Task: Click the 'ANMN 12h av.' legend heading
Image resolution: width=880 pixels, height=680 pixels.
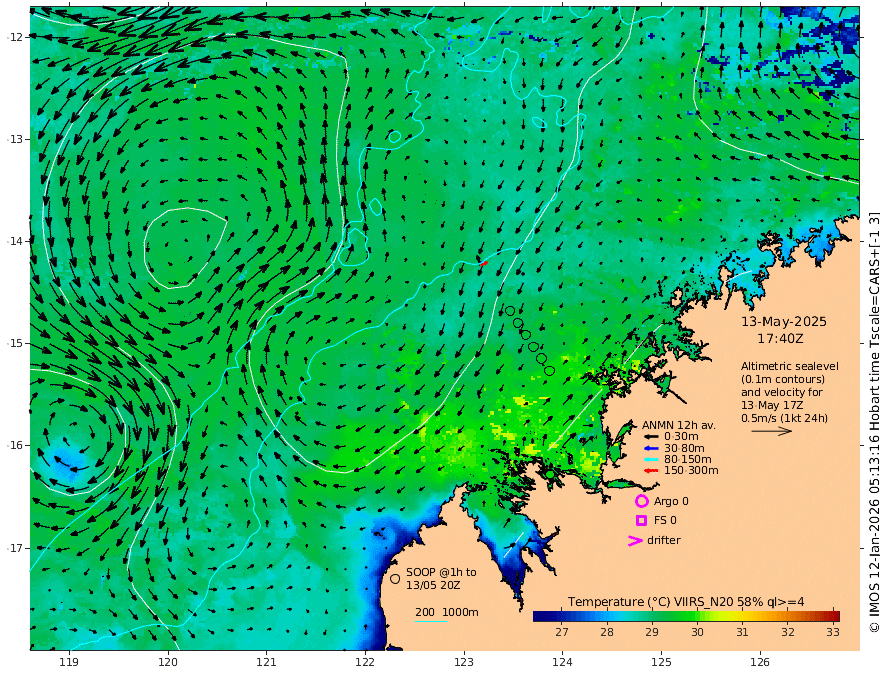Action: 679,425
